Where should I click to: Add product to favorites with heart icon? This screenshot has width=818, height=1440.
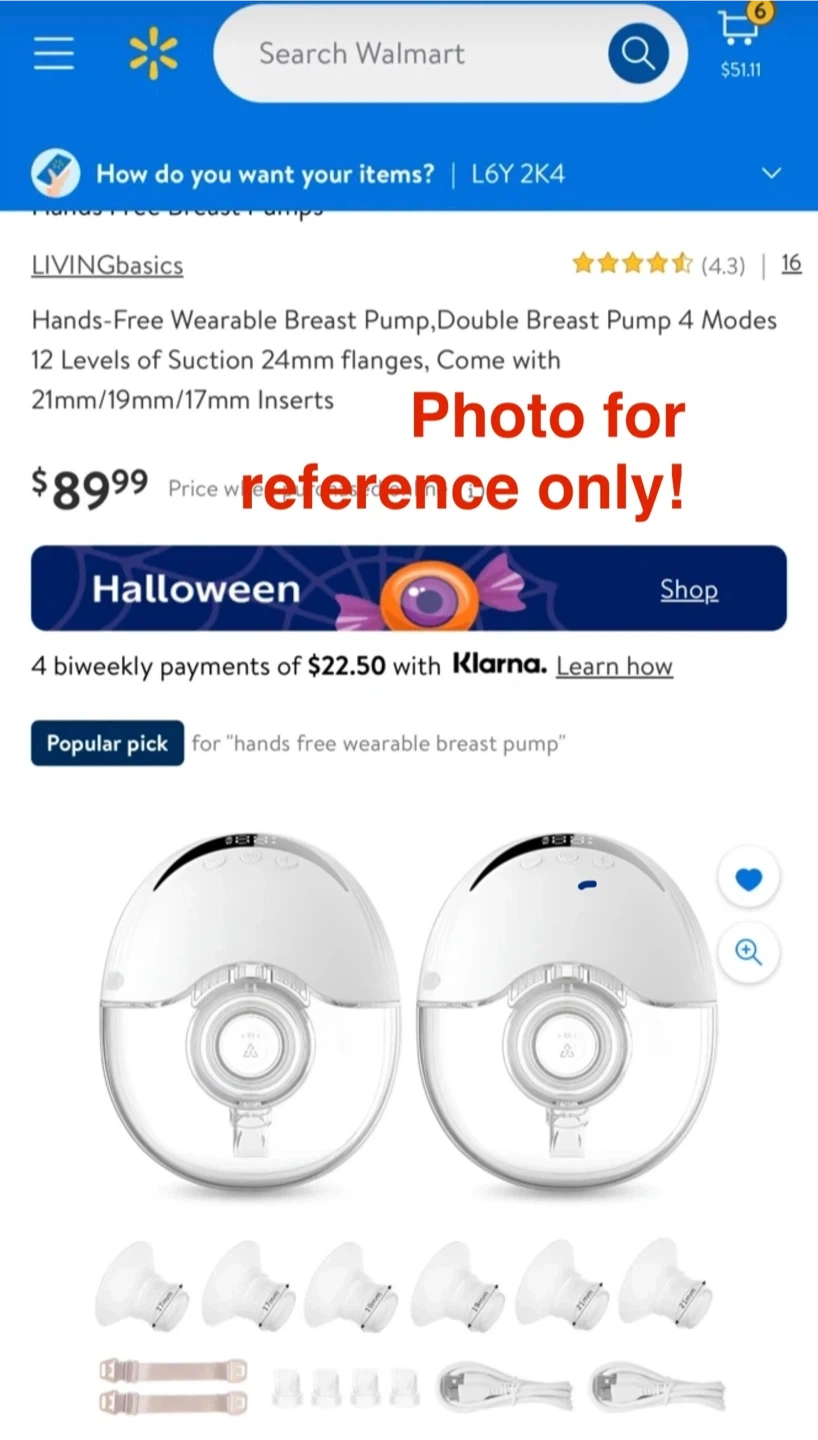pyautogui.click(x=748, y=879)
